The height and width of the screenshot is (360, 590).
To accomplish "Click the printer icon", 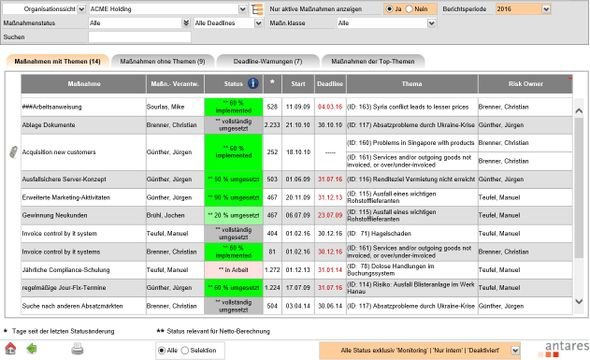I will [78, 349].
